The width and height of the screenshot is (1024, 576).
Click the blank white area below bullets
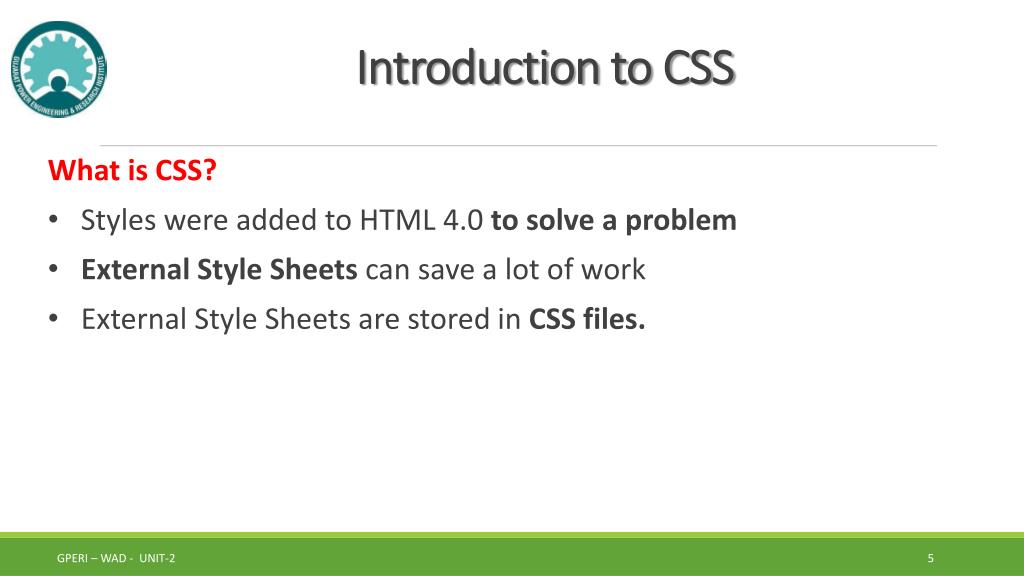[512, 431]
